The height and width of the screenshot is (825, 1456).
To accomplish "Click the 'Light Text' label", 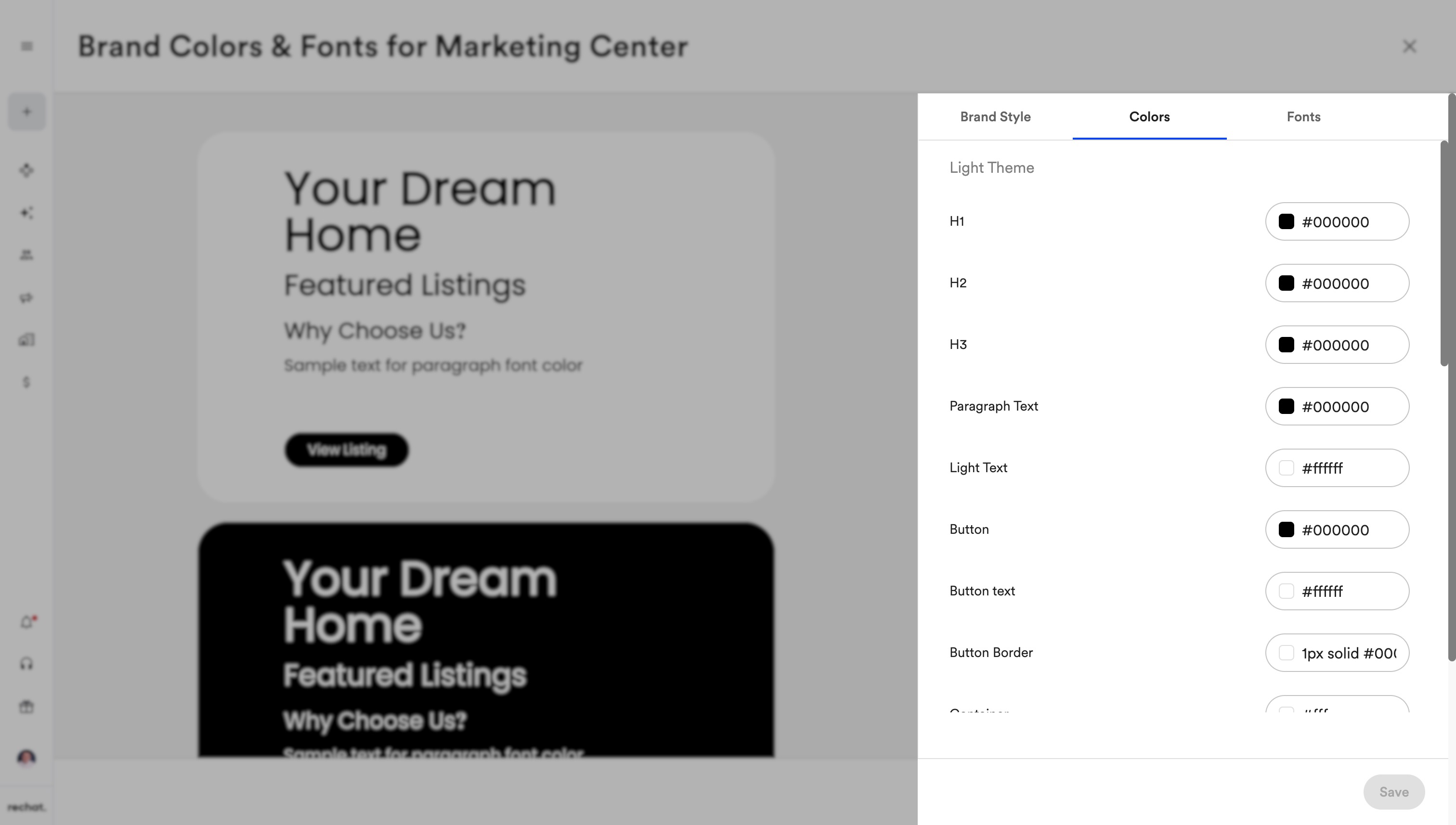I will 978,468.
